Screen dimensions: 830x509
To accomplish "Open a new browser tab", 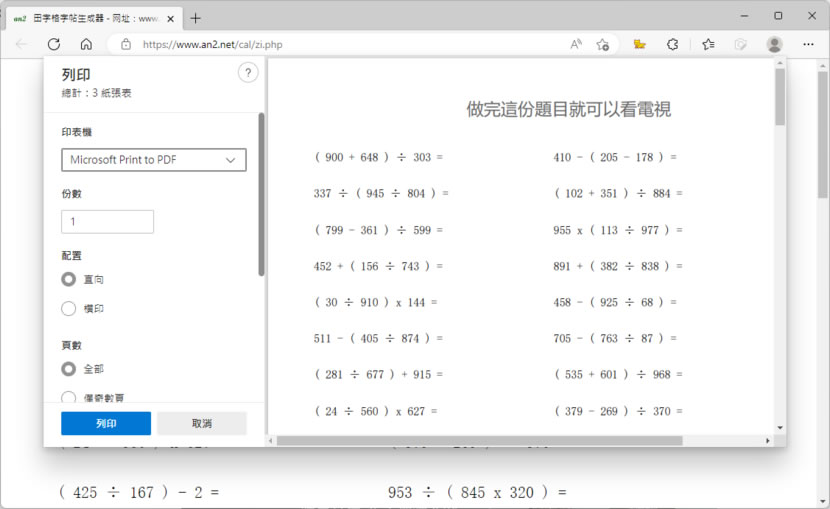I will click(195, 18).
